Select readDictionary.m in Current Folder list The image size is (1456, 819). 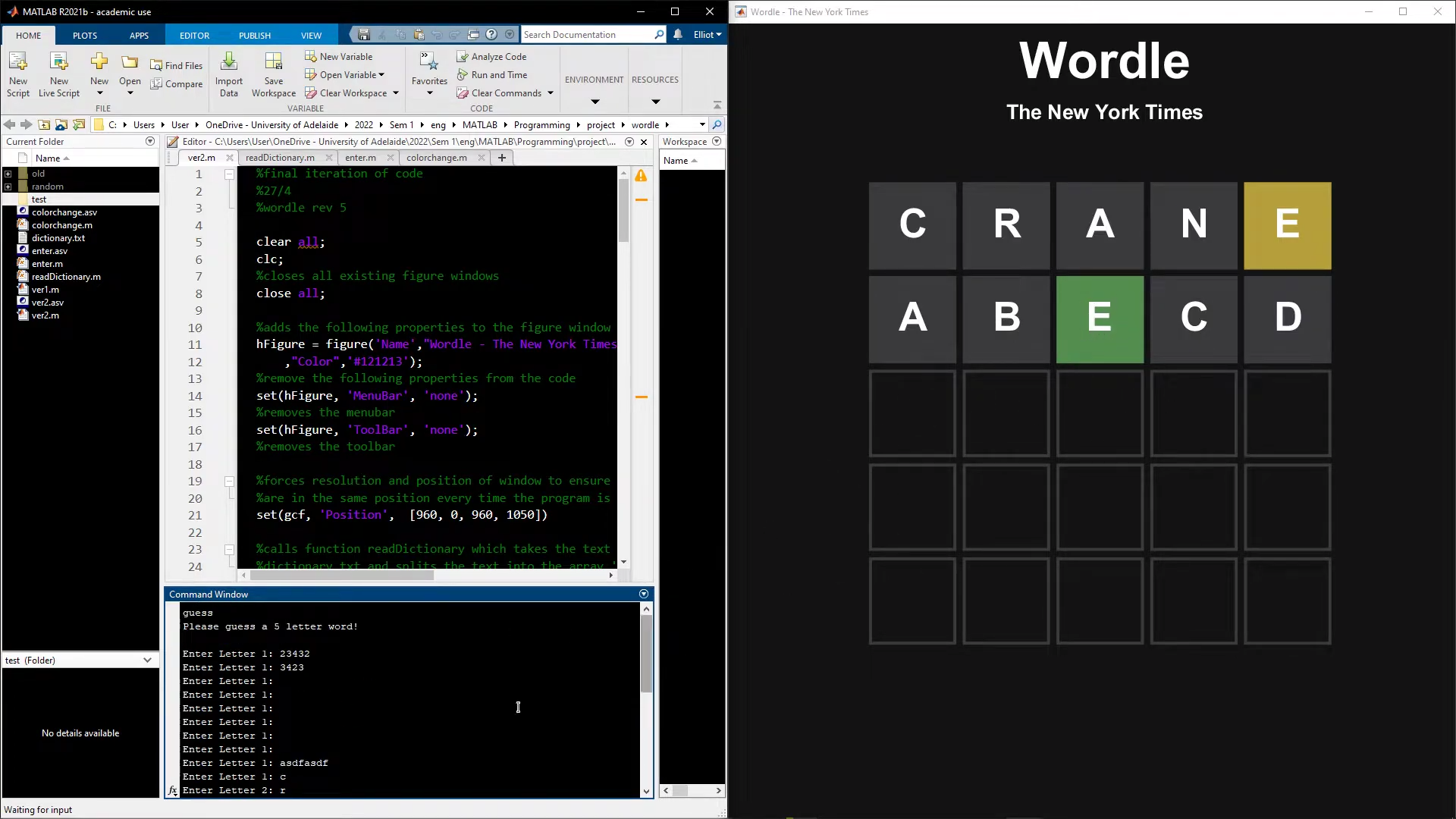click(x=66, y=277)
